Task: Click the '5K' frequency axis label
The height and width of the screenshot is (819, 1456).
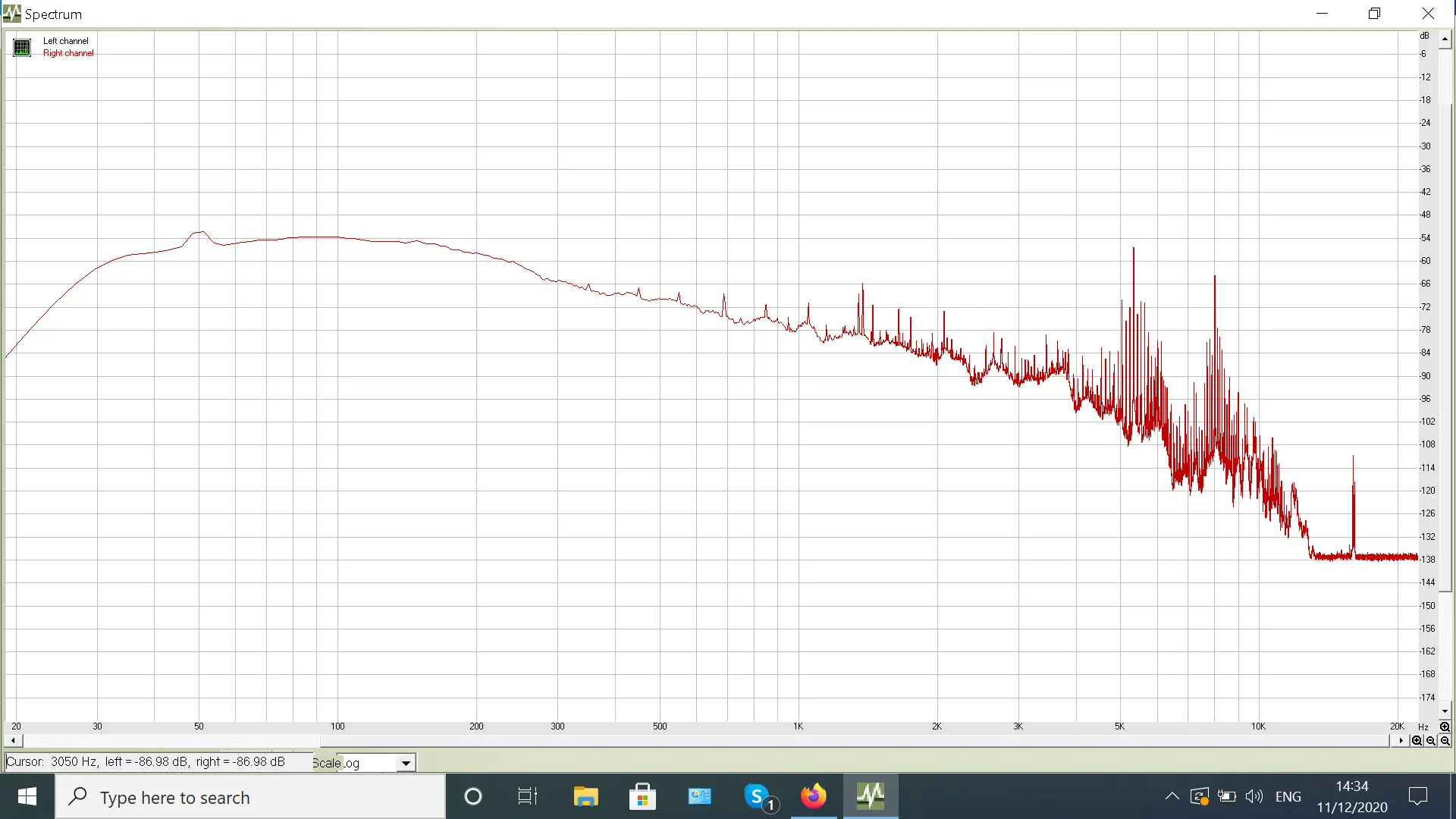Action: point(1119,726)
